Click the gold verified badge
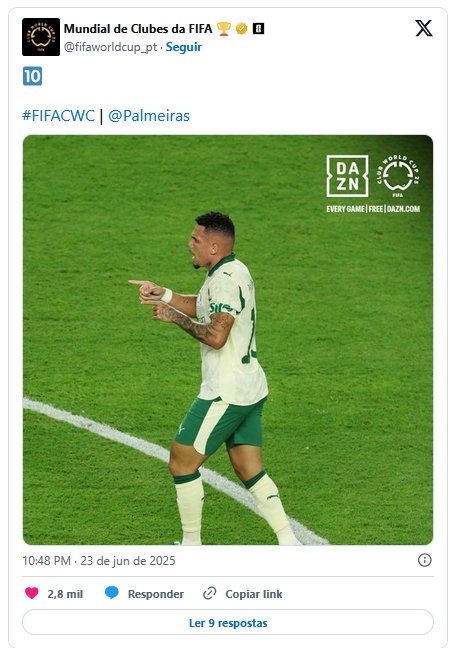The width and height of the screenshot is (457, 651). [242, 29]
